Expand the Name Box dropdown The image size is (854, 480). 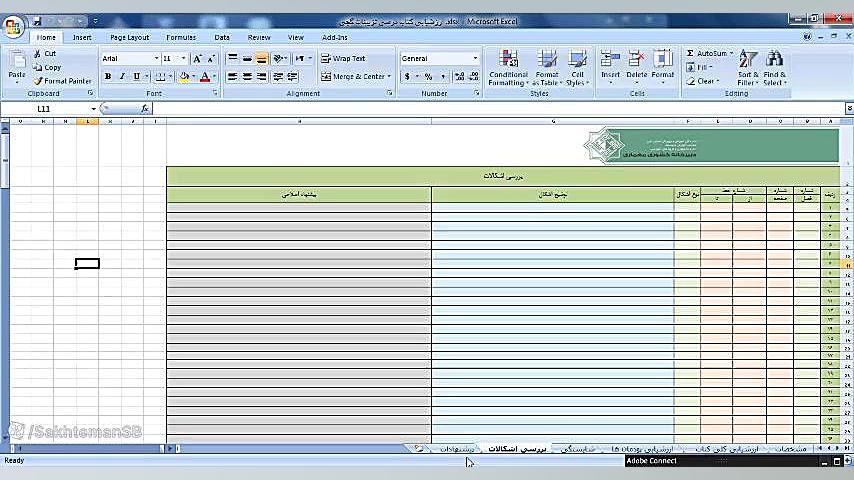(x=93, y=109)
